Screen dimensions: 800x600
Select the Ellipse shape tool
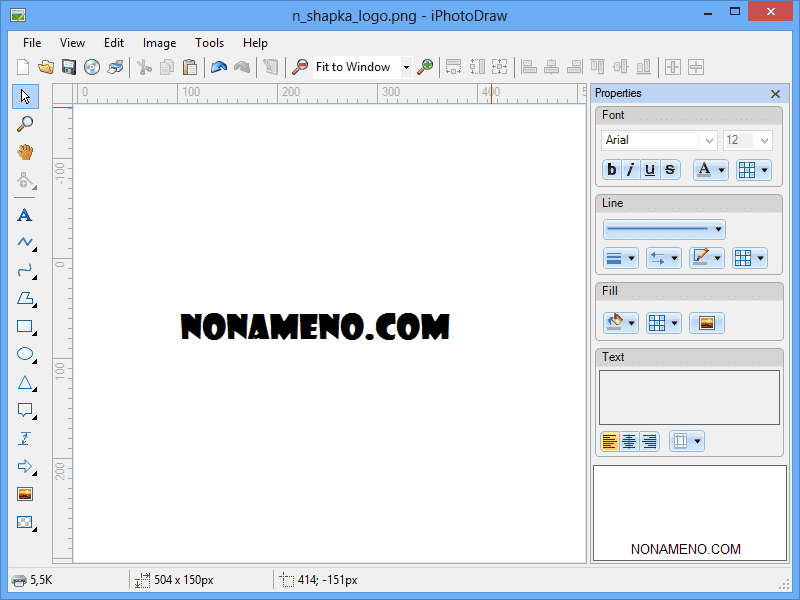(x=25, y=354)
